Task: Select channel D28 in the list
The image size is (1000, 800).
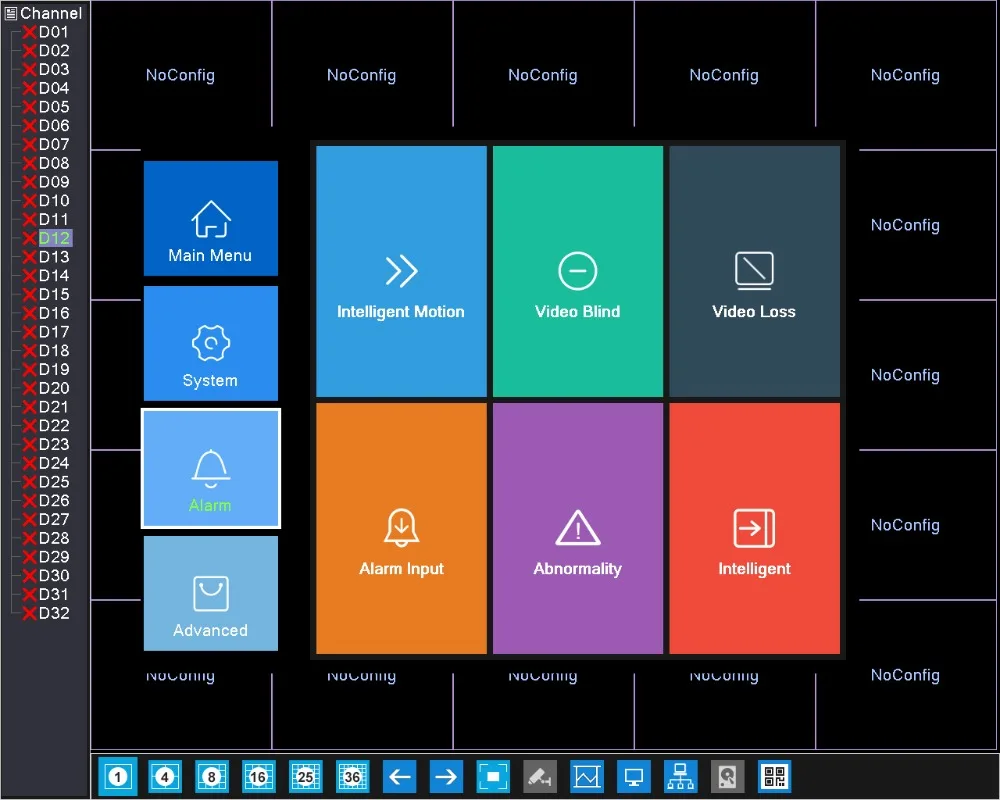Action: point(54,538)
